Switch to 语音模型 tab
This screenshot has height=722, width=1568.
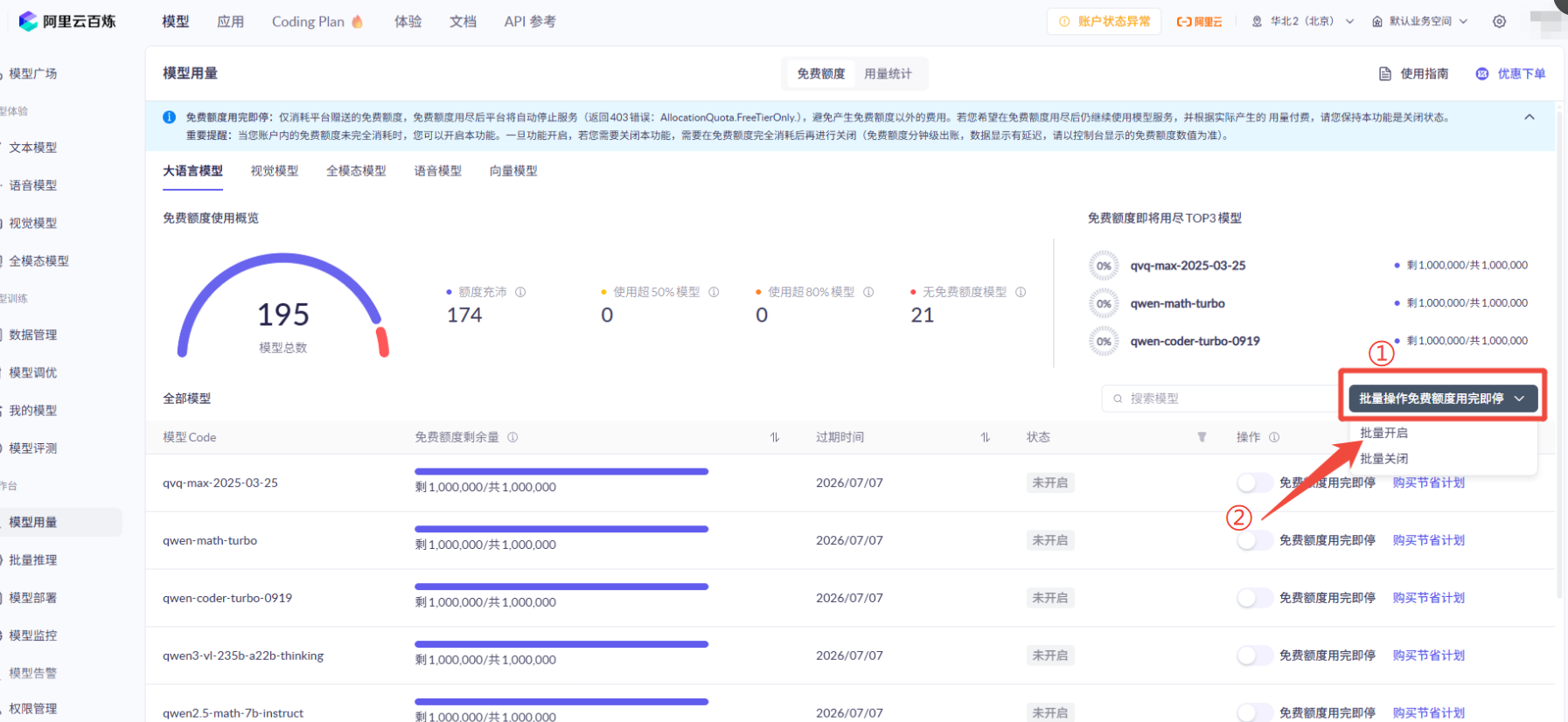pos(437,171)
